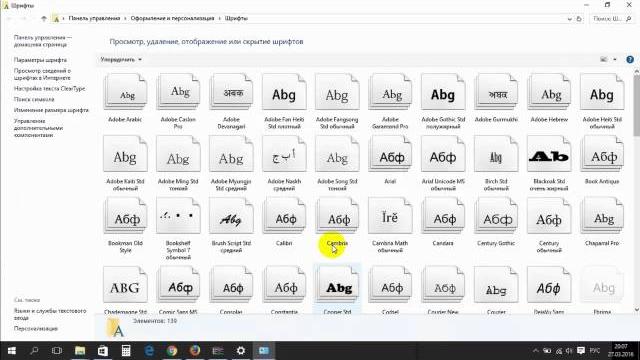Open Поиск символа link

pos(34,99)
